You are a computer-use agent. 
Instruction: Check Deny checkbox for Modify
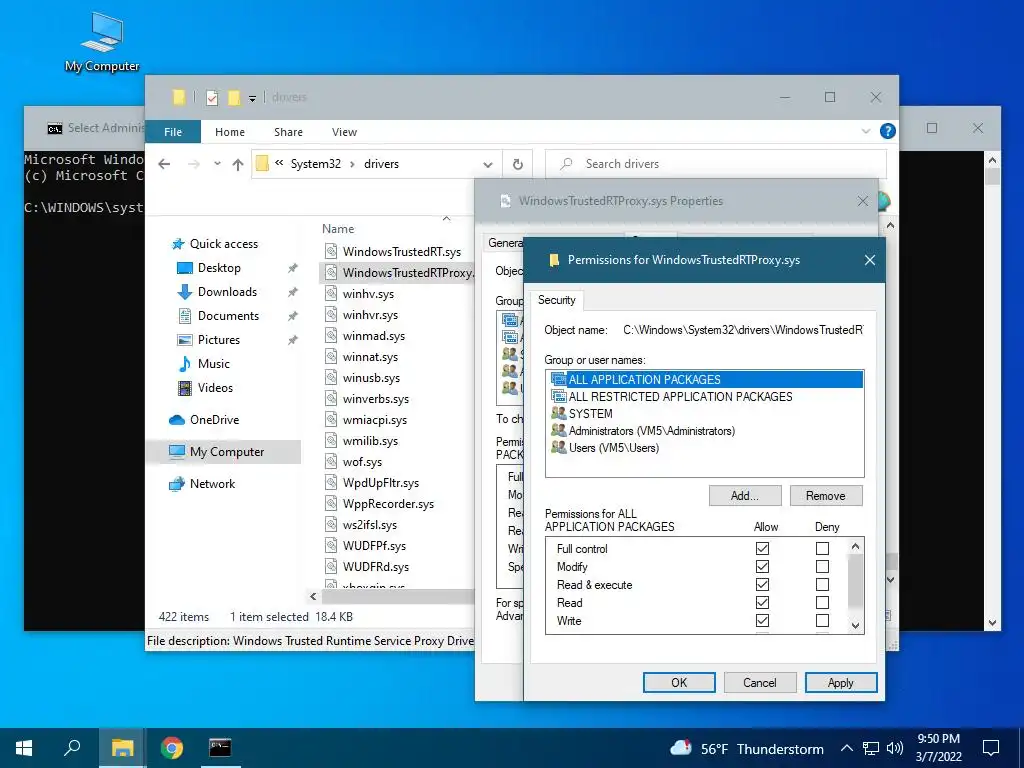822,567
